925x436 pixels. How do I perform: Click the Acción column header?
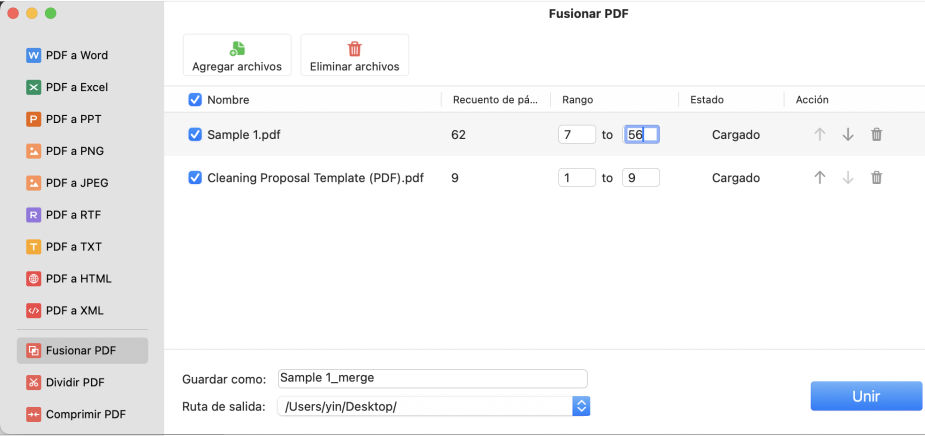pyautogui.click(x=812, y=100)
